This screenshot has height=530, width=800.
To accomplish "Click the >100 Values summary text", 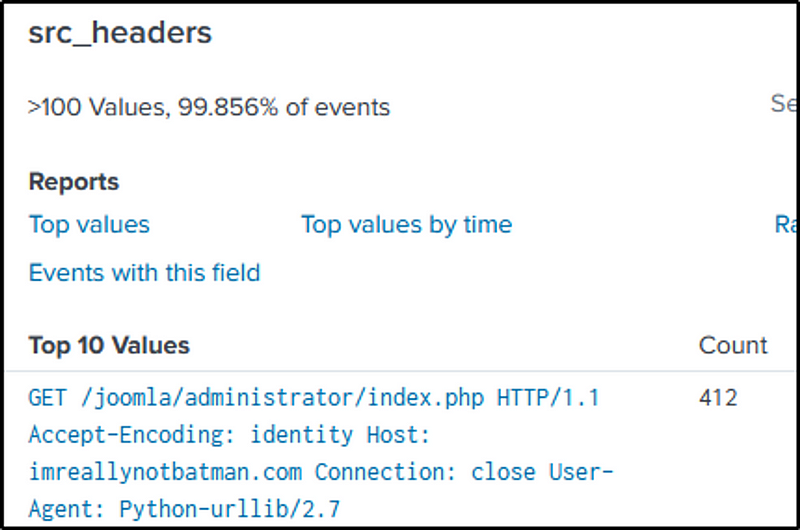I will (x=97, y=107).
